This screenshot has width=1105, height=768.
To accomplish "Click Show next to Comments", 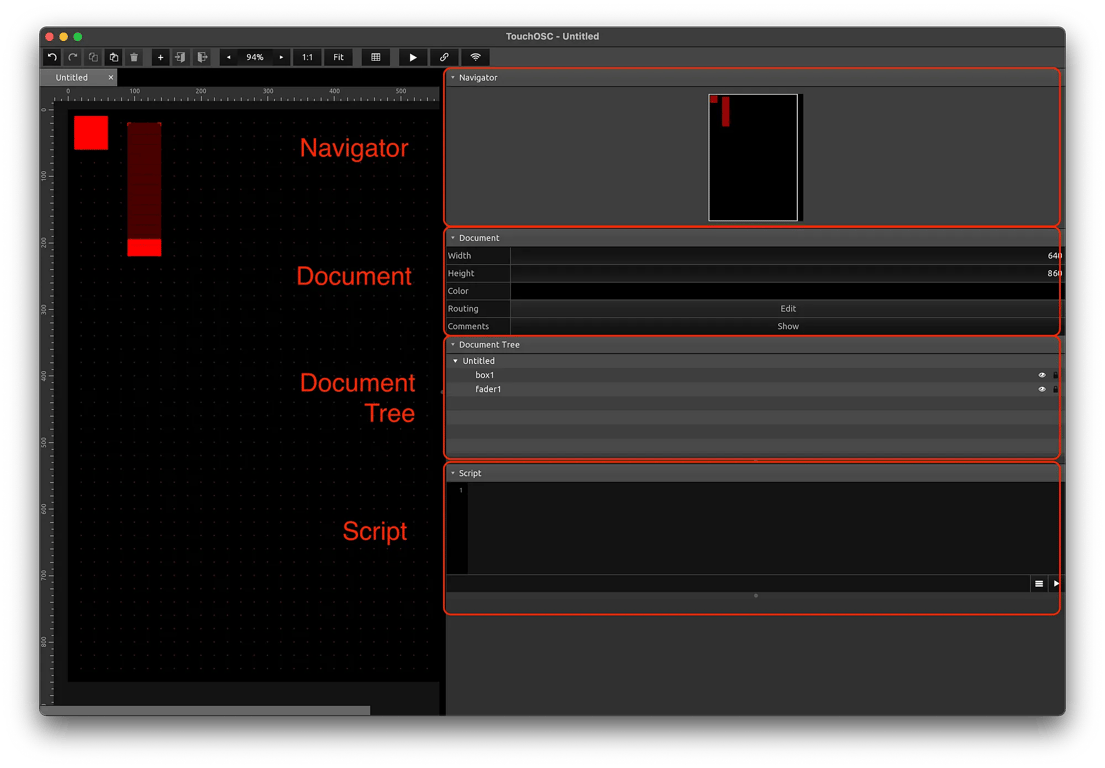I will [x=788, y=326].
